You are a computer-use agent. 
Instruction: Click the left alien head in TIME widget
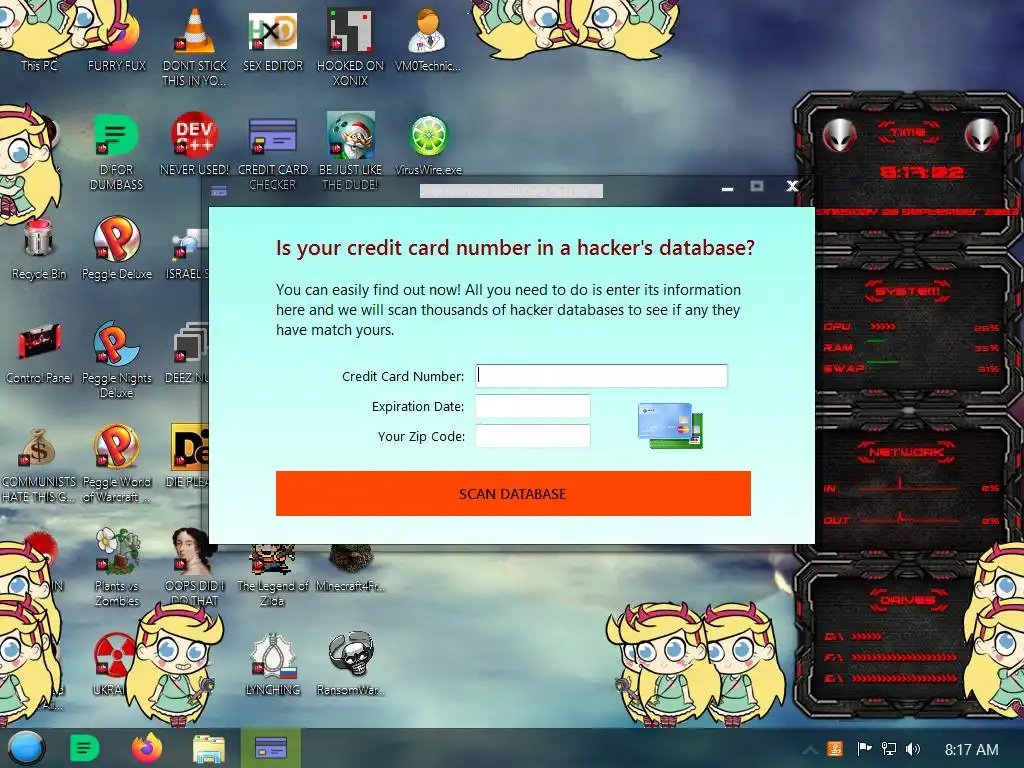[839, 136]
